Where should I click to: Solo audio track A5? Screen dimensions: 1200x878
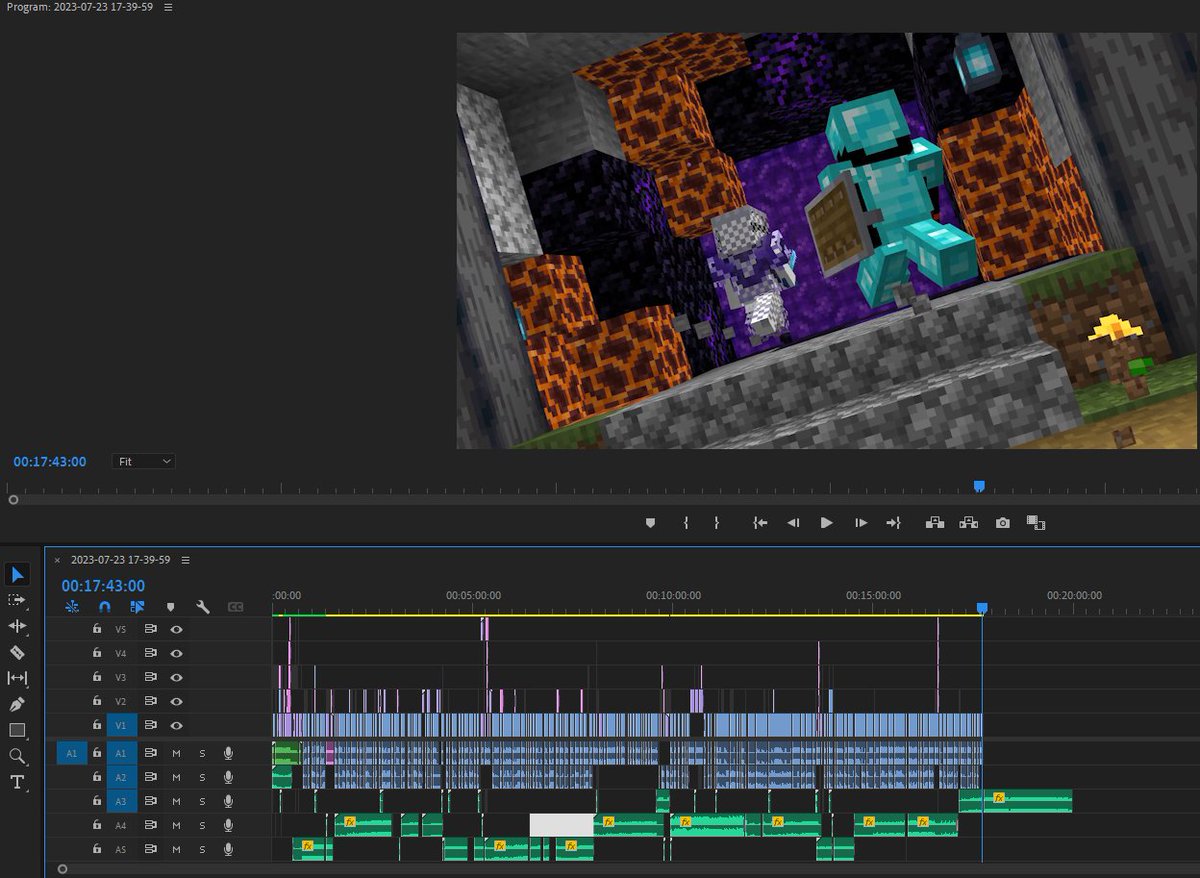coord(202,849)
